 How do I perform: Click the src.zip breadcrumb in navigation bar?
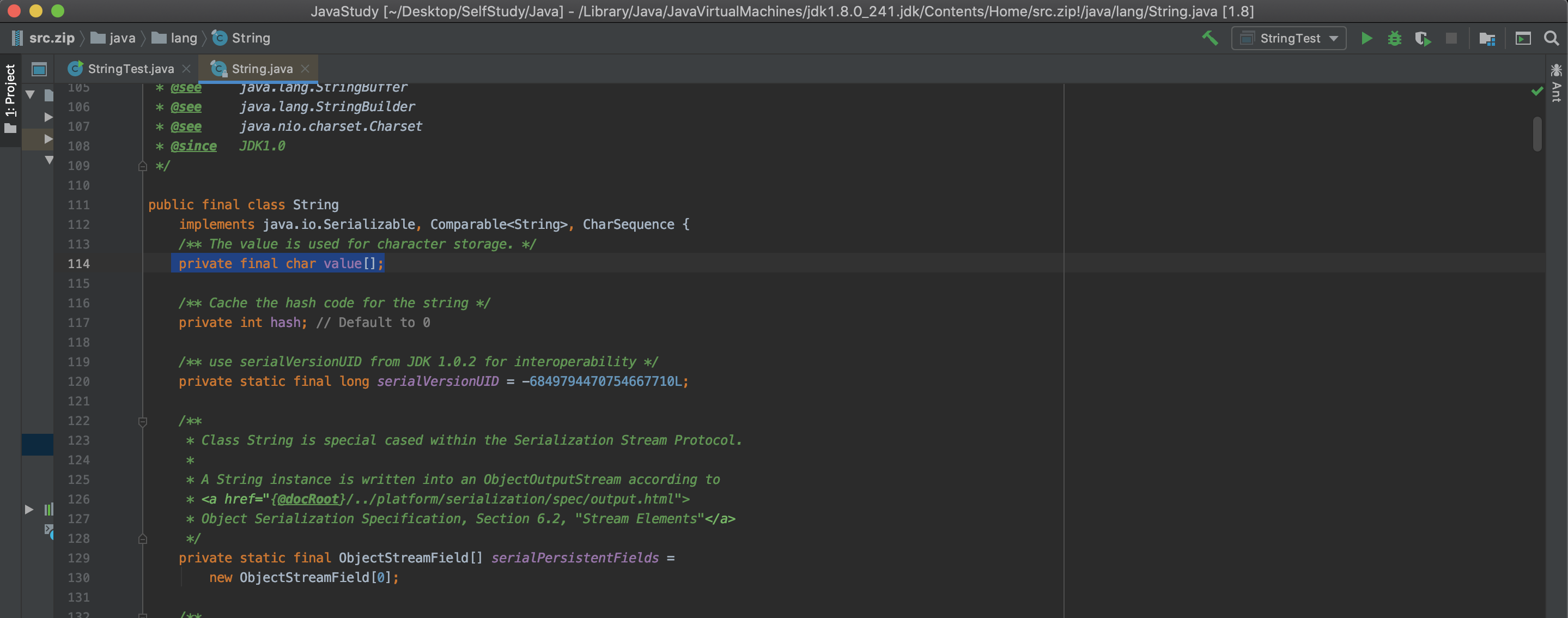pyautogui.click(x=43, y=38)
